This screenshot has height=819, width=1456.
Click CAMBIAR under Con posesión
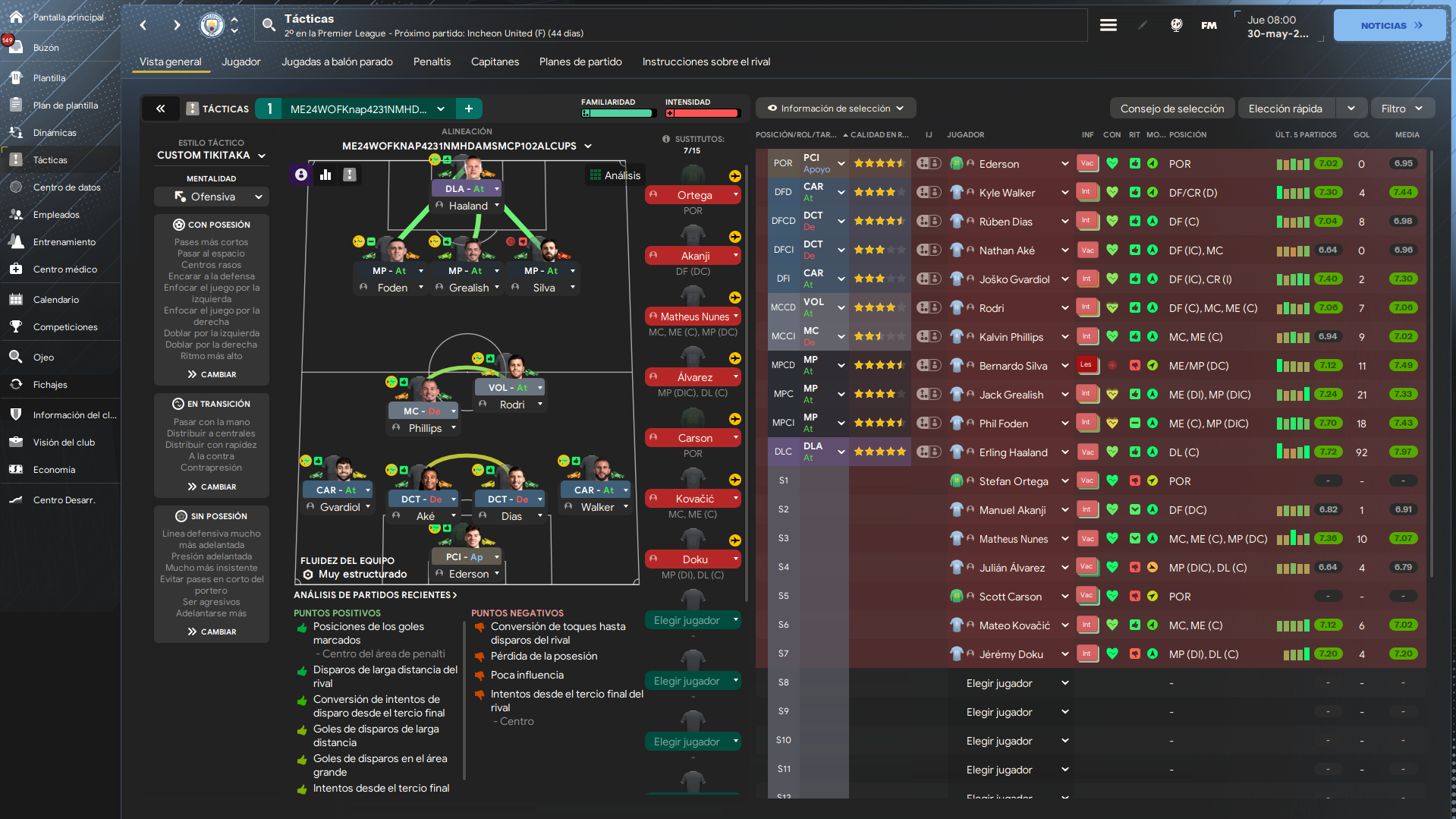click(212, 374)
